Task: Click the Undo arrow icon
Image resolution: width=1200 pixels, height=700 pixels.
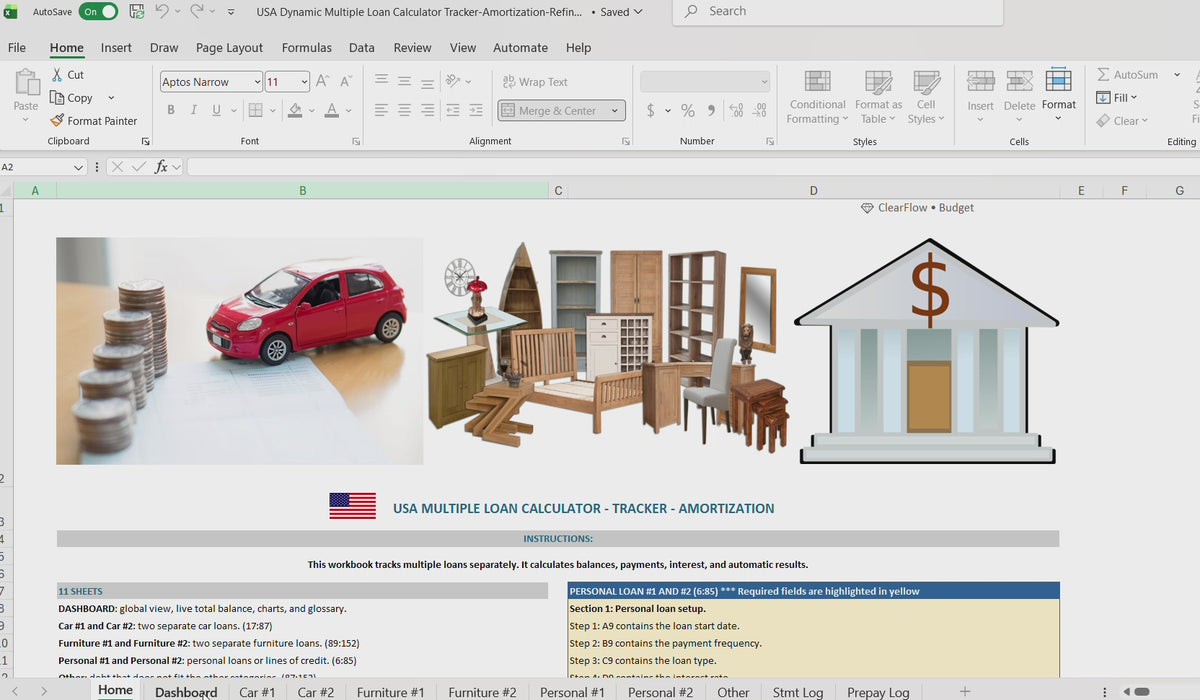Action: coord(162,12)
